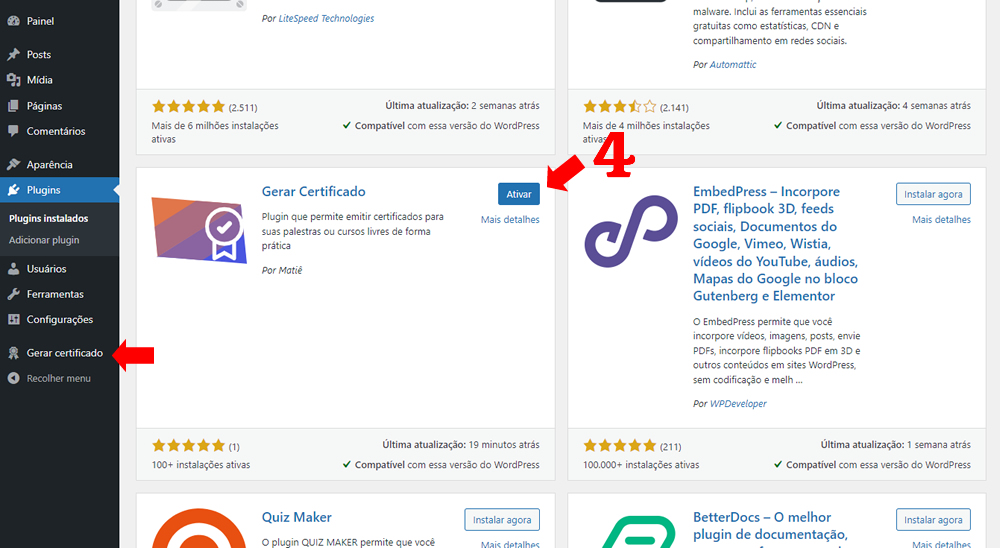Open Adicionar plugin submenu item
1000x548 pixels.
44,240
